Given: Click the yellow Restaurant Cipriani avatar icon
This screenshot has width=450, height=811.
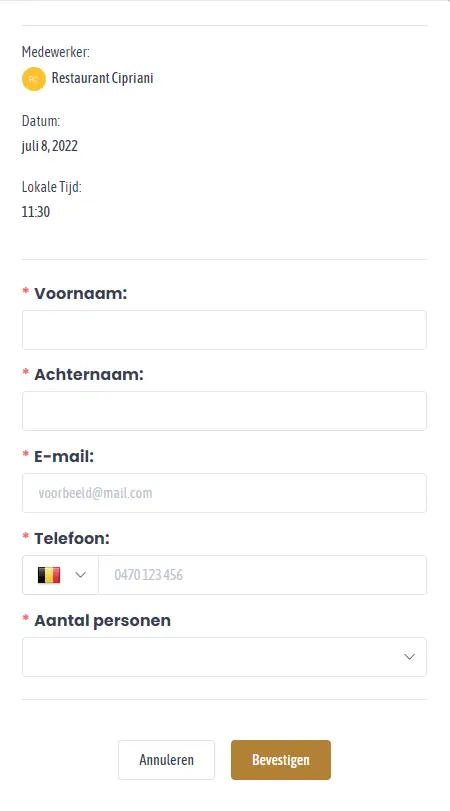Looking at the screenshot, I should 34,79.
